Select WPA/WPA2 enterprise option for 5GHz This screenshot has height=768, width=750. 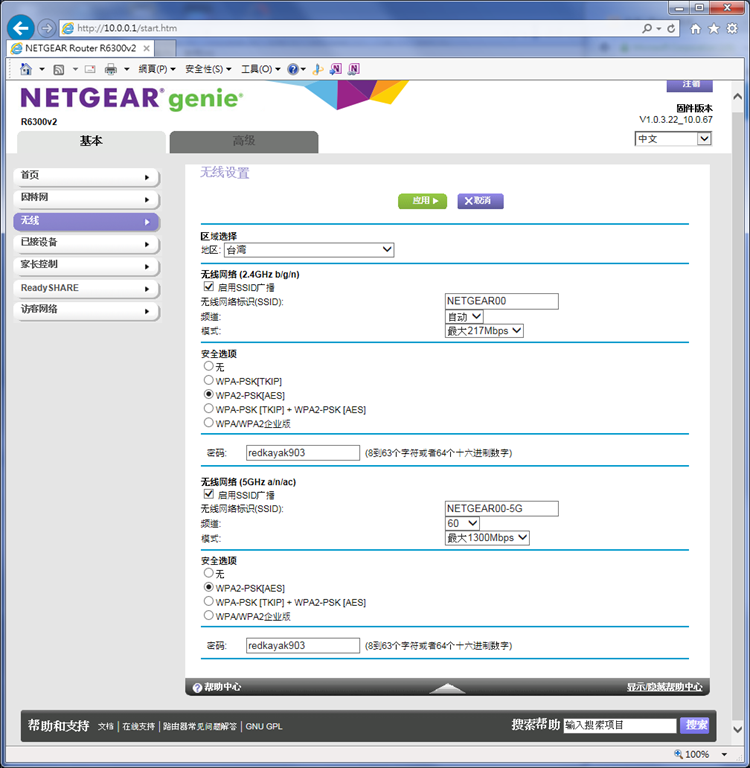coord(209,615)
